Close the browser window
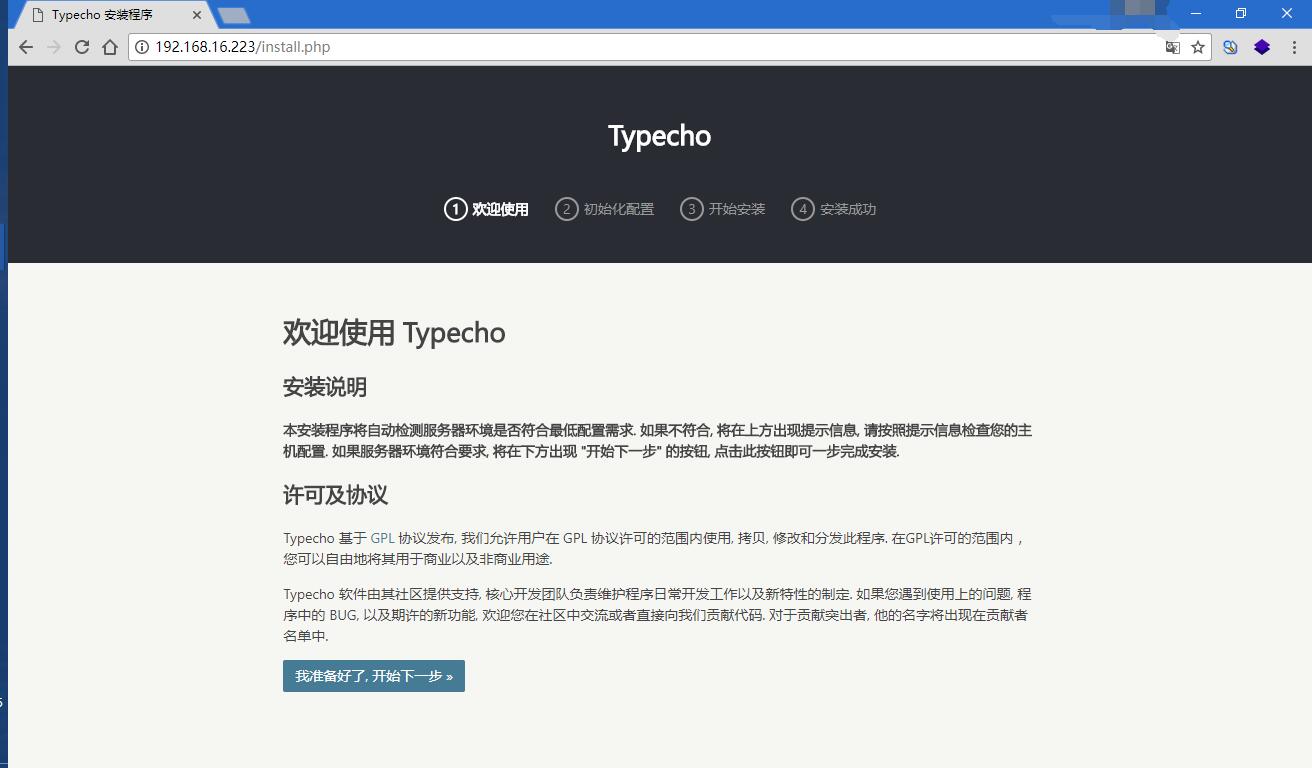The height and width of the screenshot is (768, 1312). 1287,13
